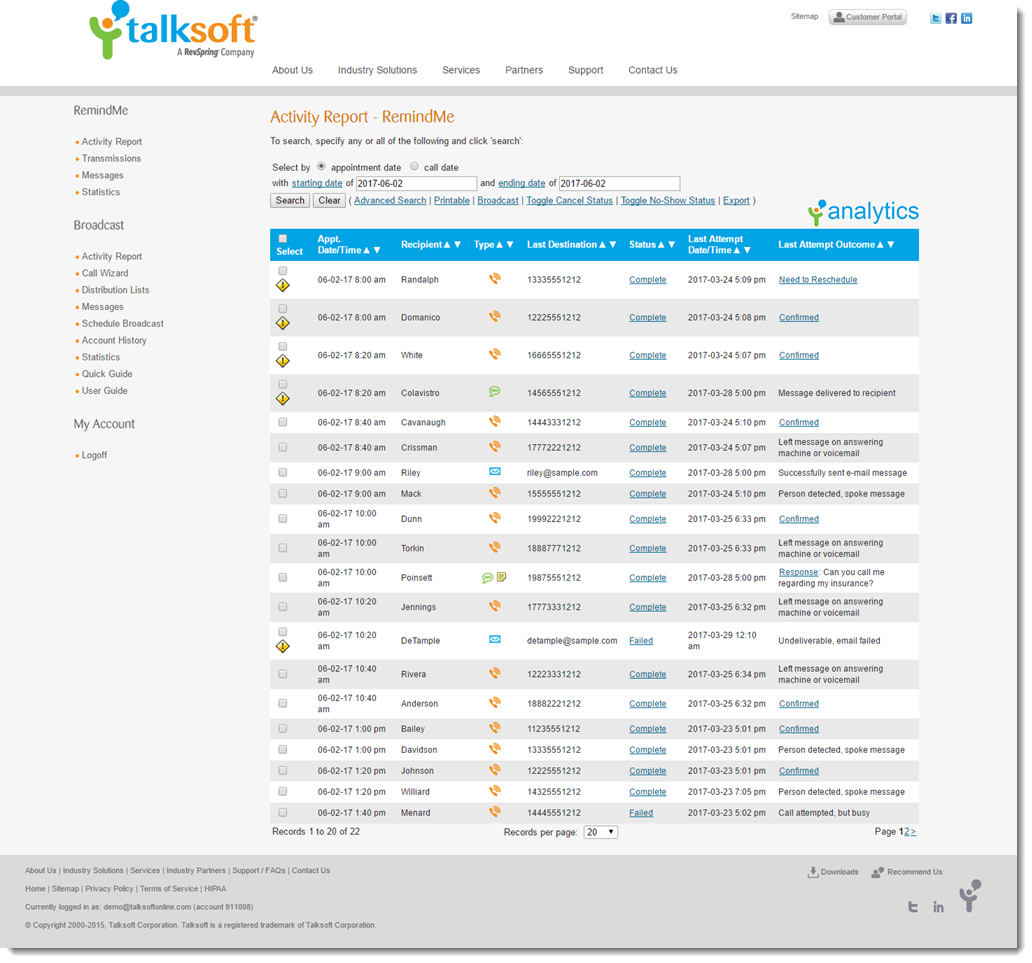
Task: Click text message icon for Colavistro
Action: 494,392
